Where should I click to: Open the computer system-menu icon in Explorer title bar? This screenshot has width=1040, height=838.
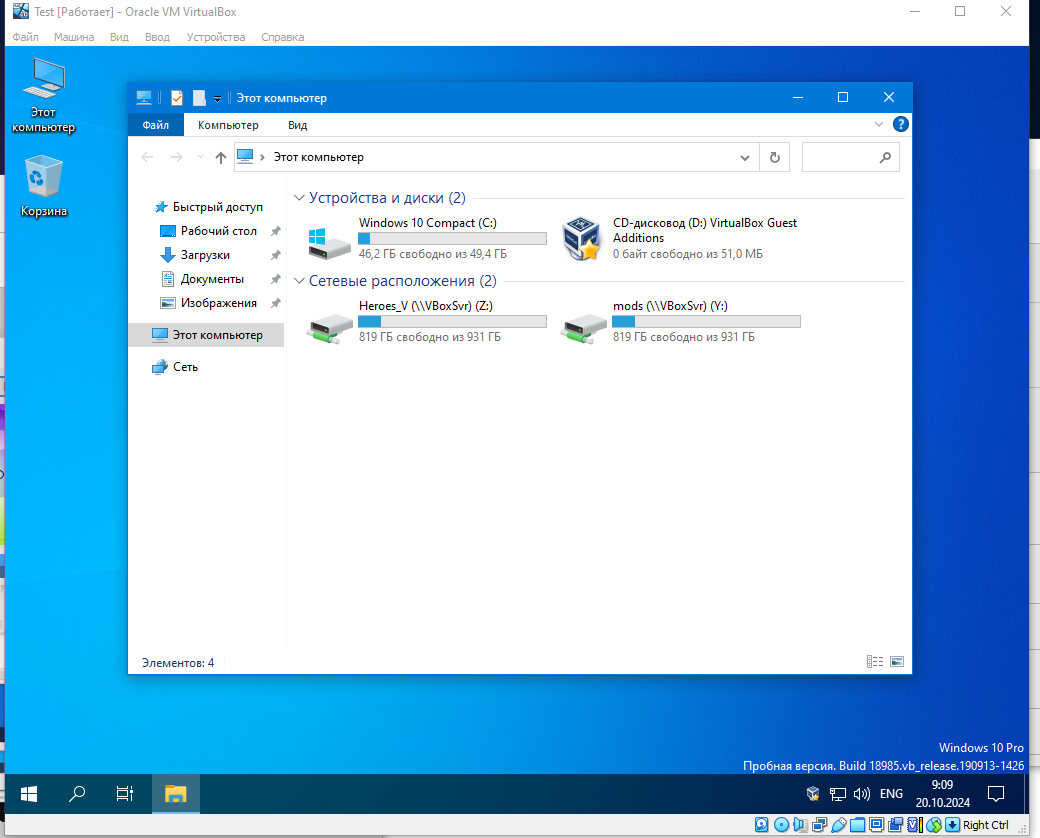click(x=144, y=98)
